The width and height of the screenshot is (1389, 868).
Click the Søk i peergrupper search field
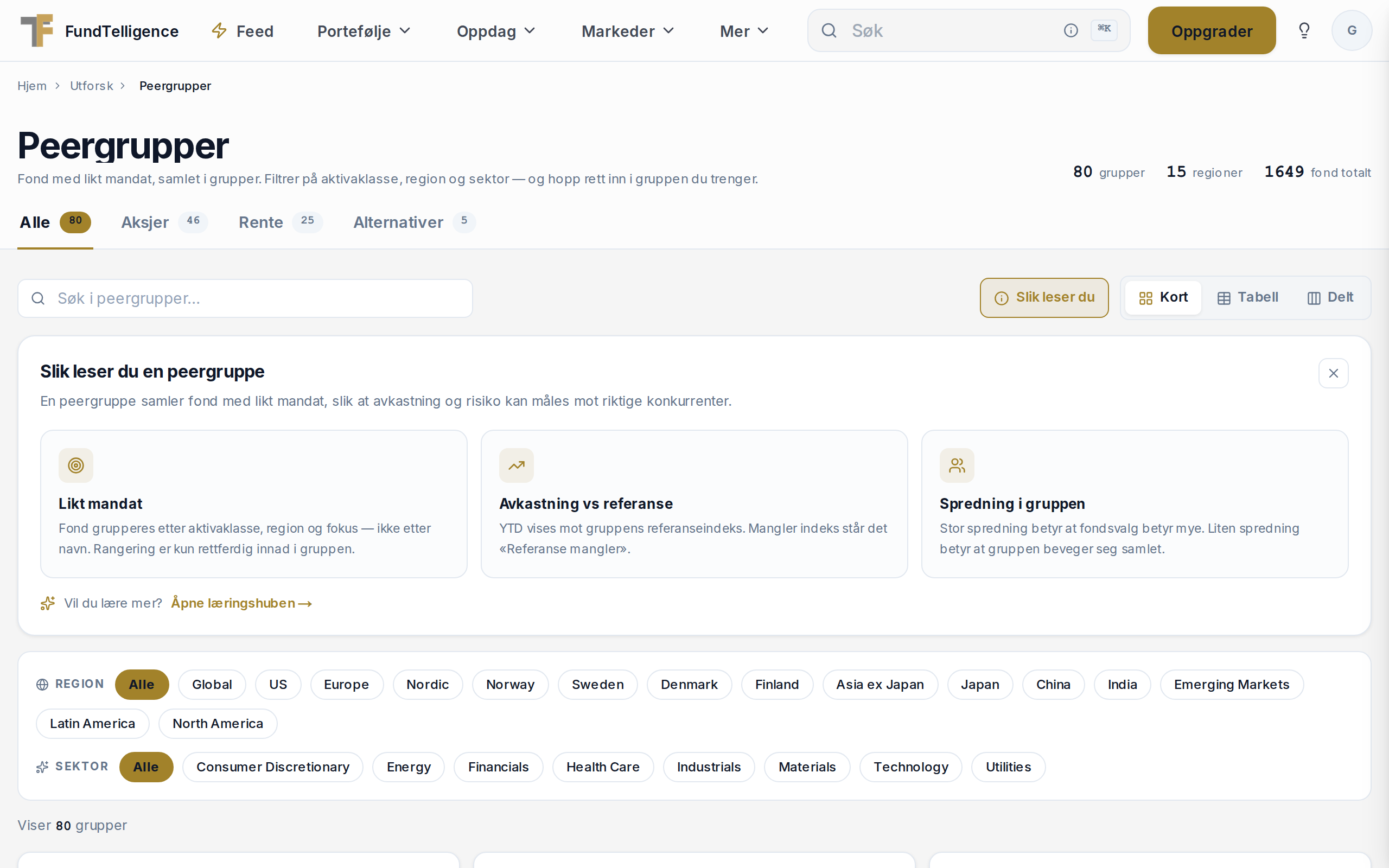pyautogui.click(x=245, y=298)
